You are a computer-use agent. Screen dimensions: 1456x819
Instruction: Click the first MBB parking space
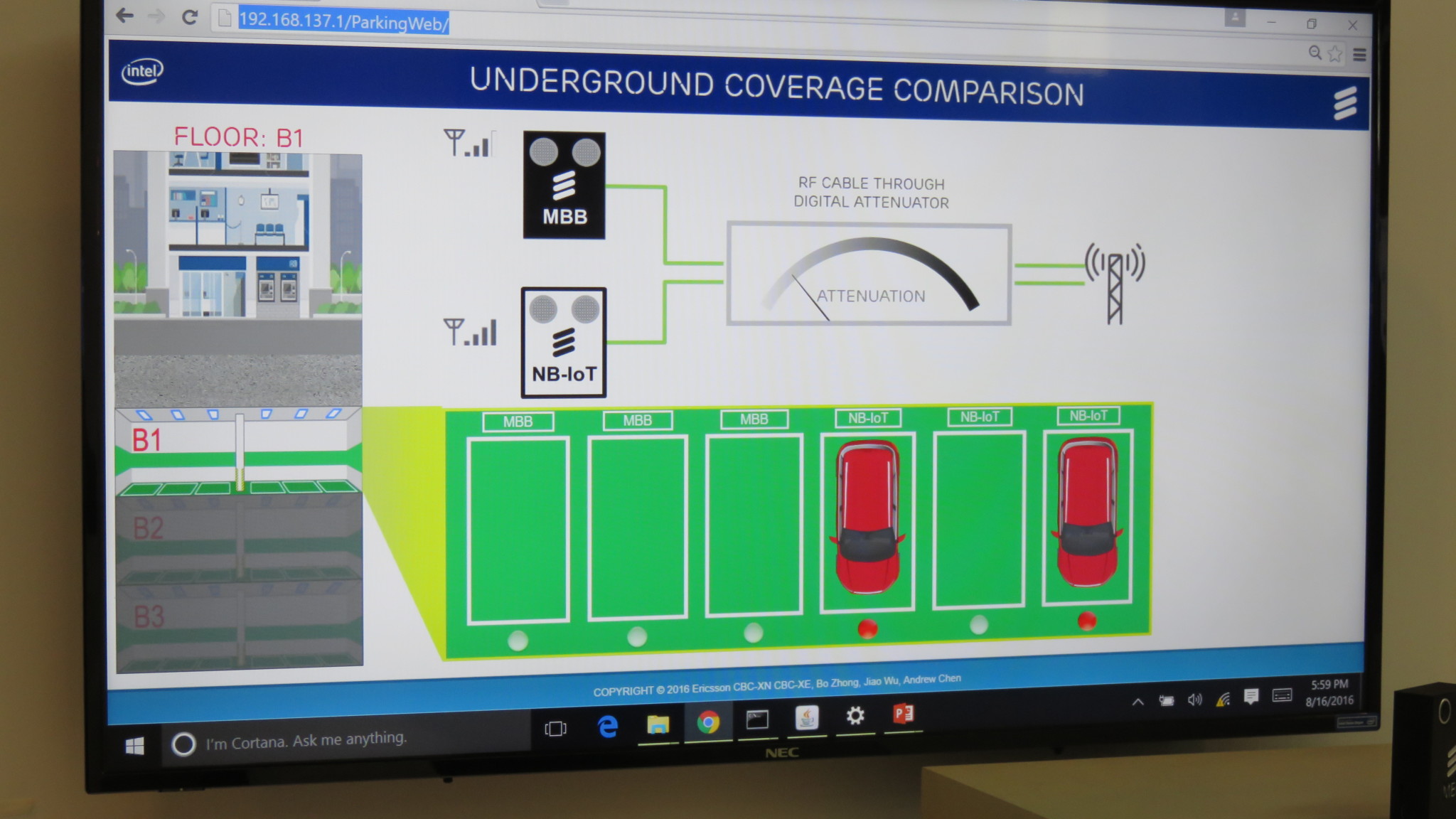coord(518,530)
